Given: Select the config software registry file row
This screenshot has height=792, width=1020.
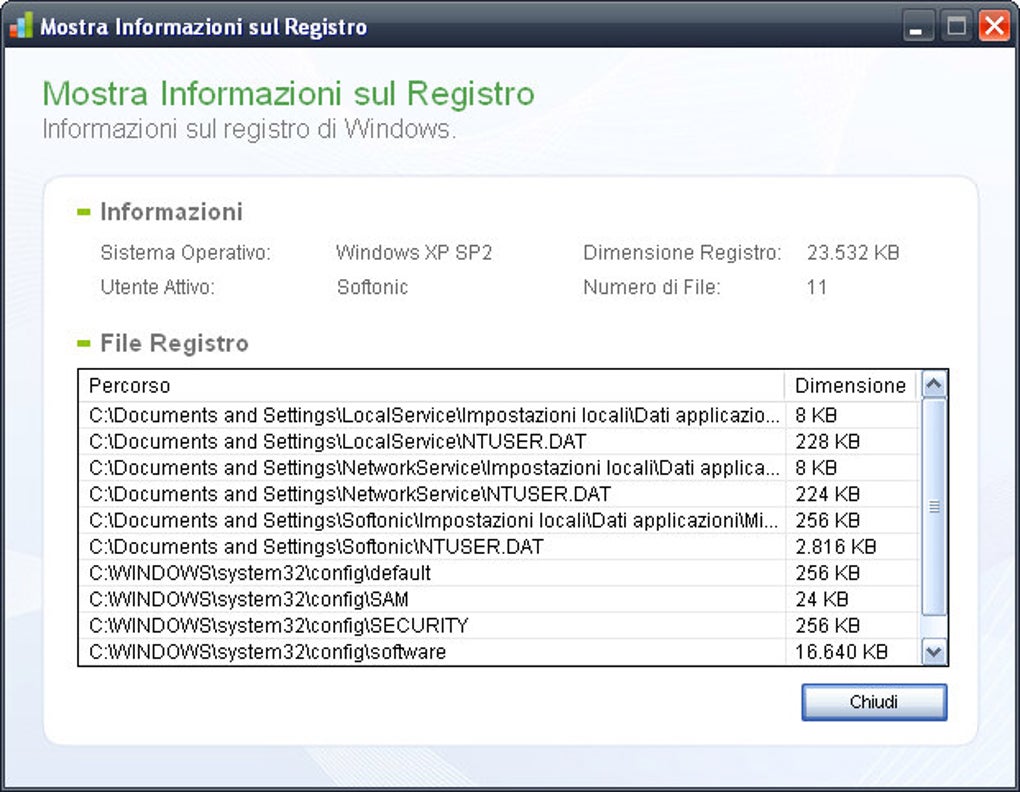Looking at the screenshot, I should pyautogui.click(x=400, y=651).
